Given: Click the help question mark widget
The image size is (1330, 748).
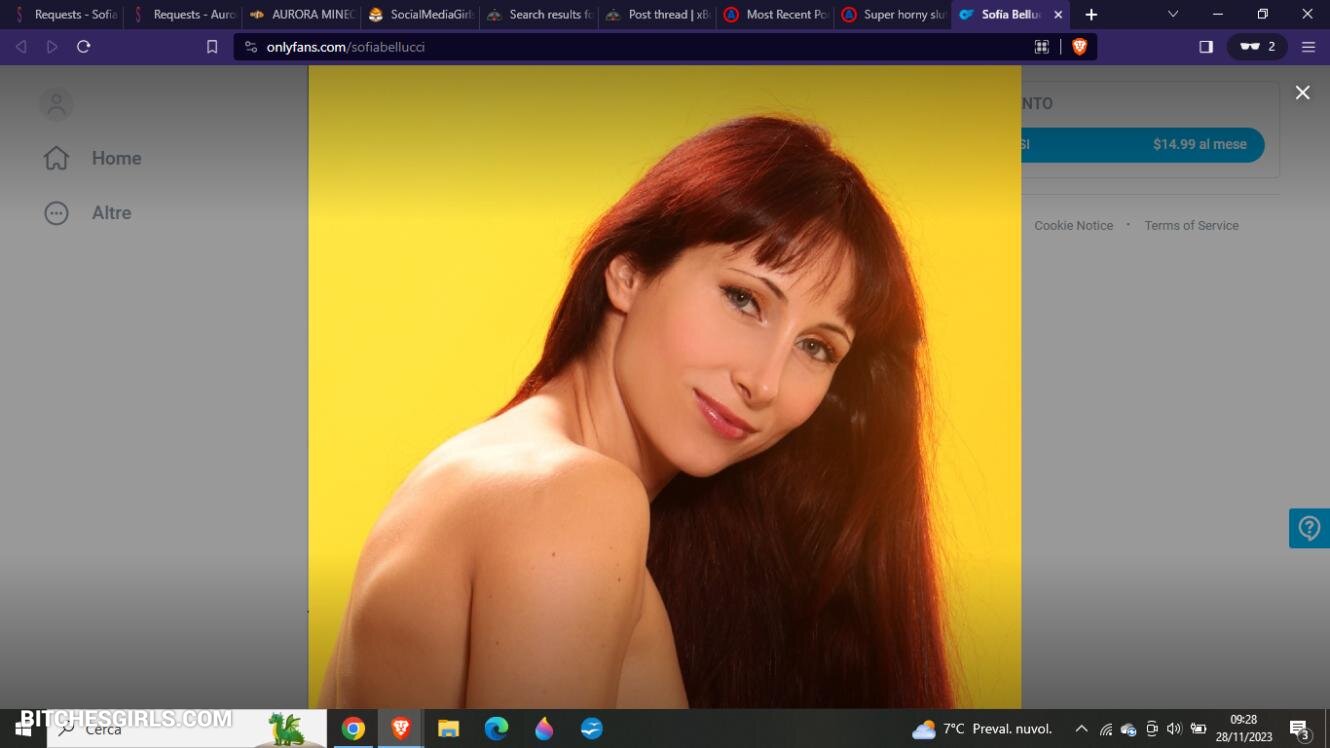Looking at the screenshot, I should click(1309, 528).
